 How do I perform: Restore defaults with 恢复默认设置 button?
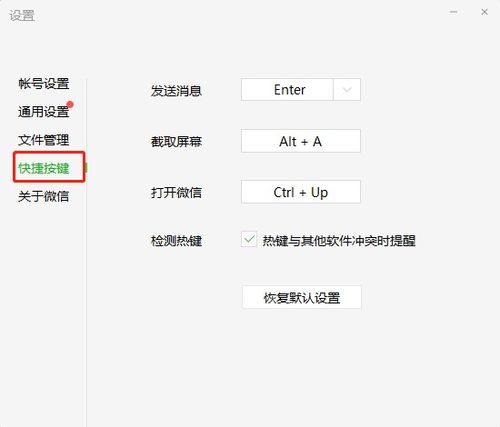pyautogui.click(x=302, y=297)
